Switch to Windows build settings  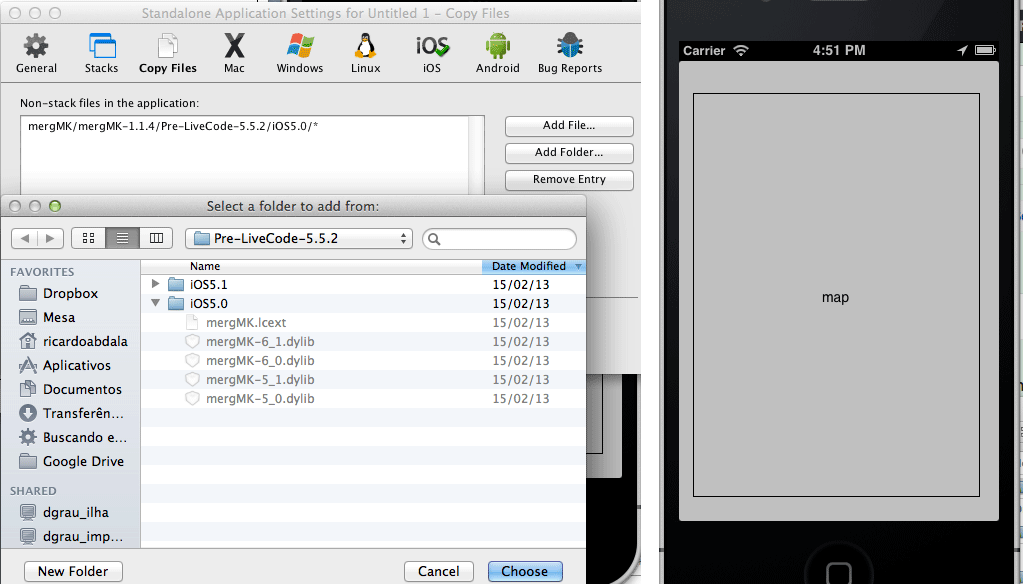(300, 53)
